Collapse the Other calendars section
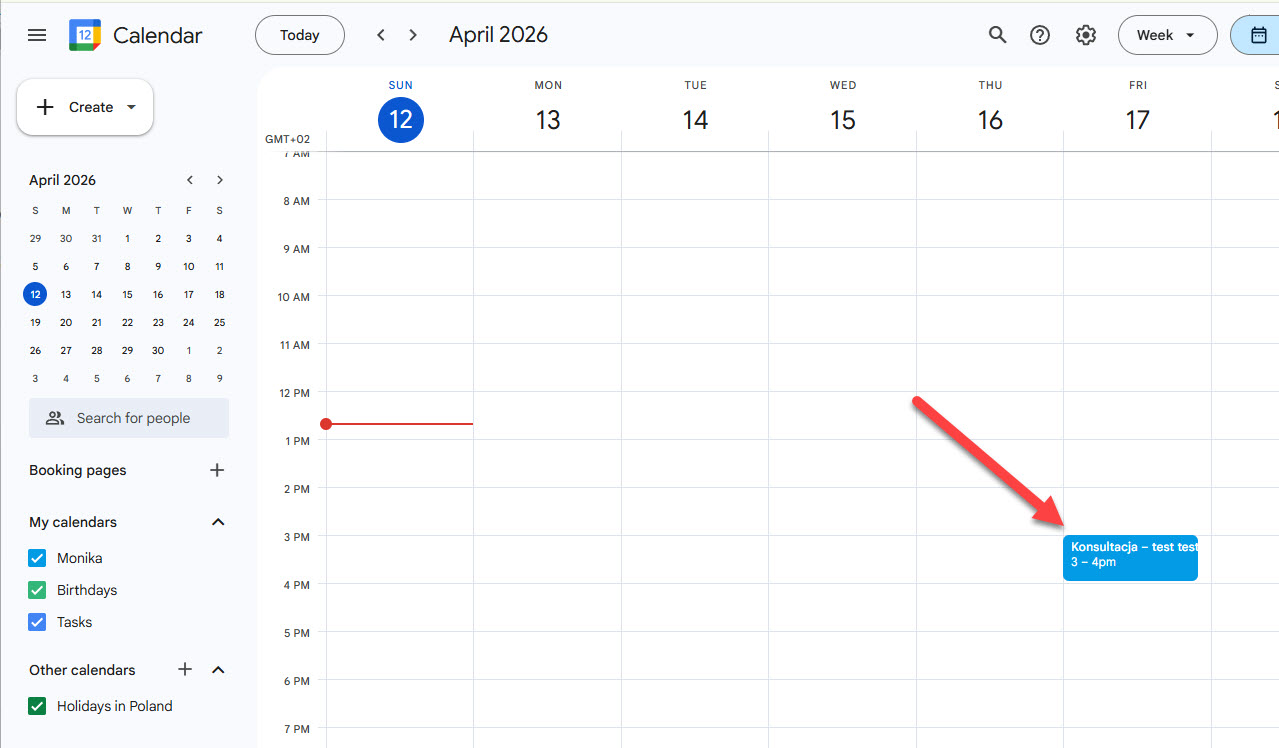This screenshot has width=1279, height=748. pyautogui.click(x=219, y=670)
